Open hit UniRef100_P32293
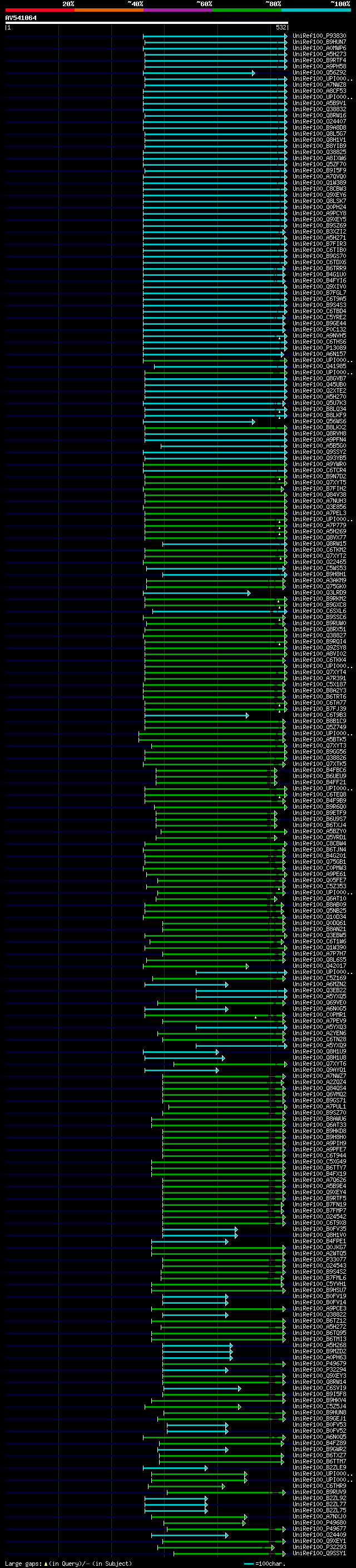 tap(319, 1547)
